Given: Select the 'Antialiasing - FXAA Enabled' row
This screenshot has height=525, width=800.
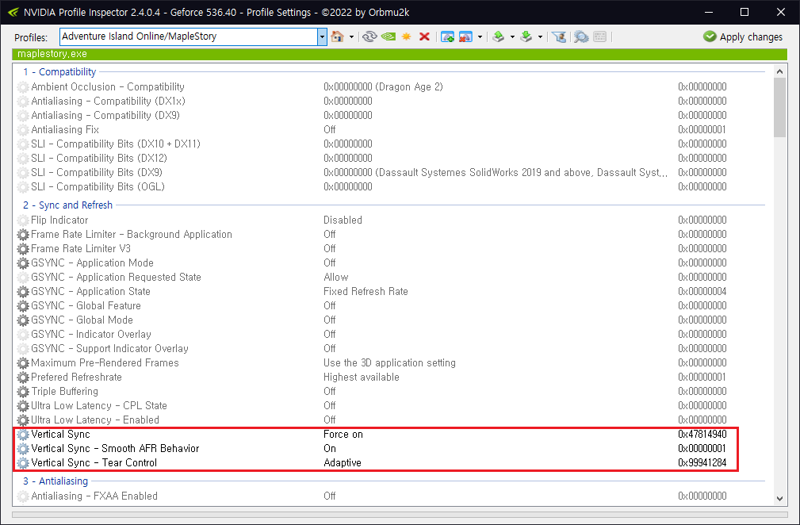Looking at the screenshot, I should point(390,496).
